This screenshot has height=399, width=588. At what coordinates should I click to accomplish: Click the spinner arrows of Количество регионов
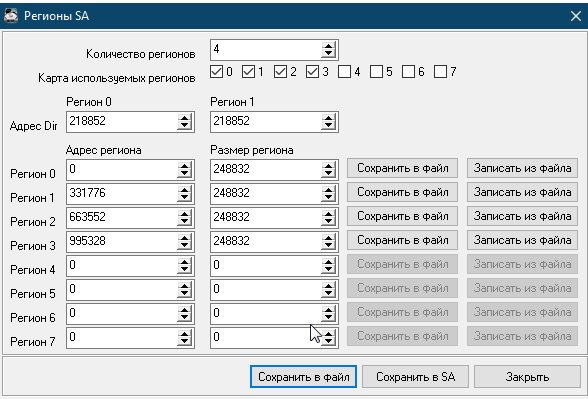tap(328, 50)
